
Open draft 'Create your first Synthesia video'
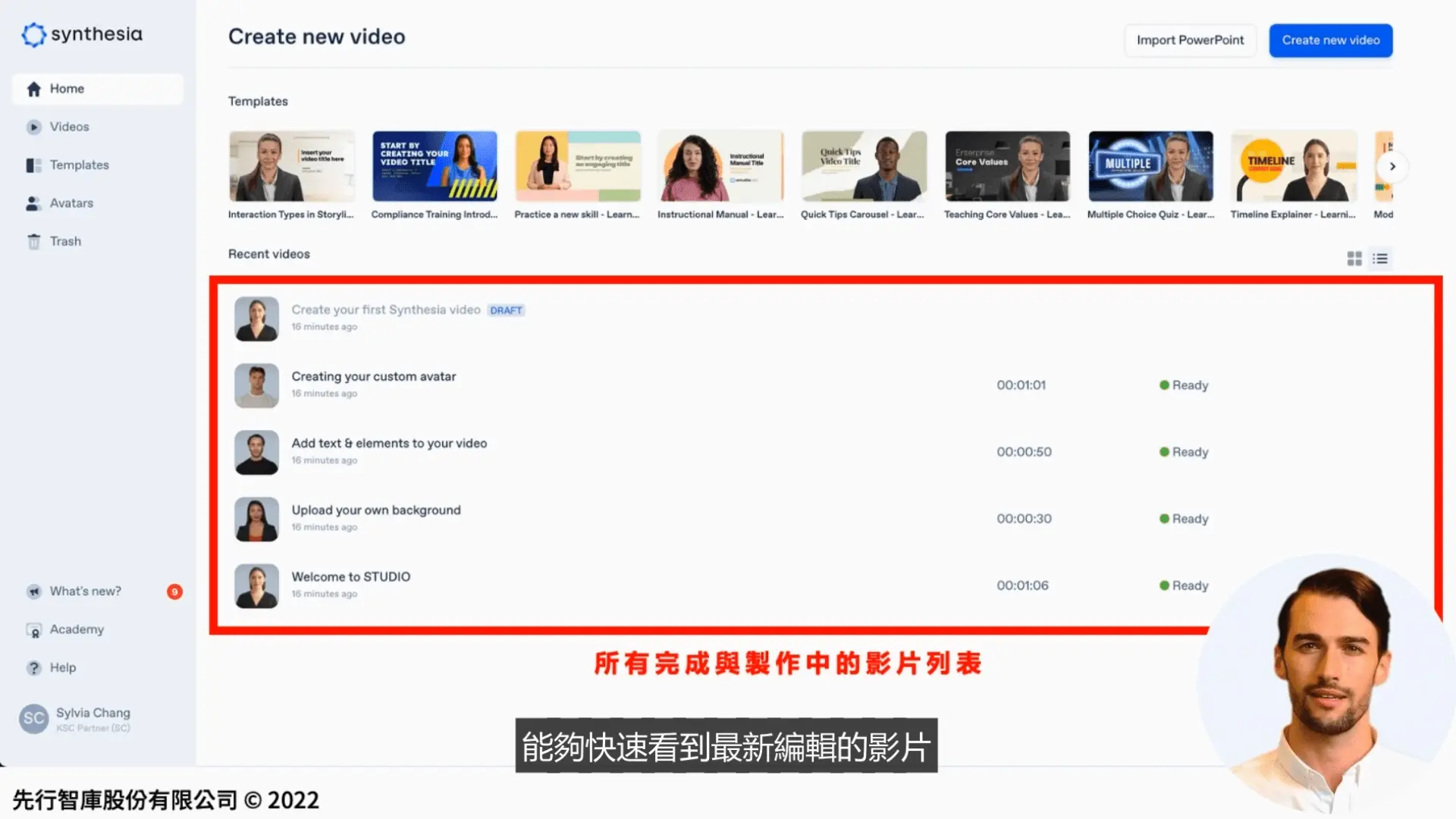pyautogui.click(x=386, y=309)
